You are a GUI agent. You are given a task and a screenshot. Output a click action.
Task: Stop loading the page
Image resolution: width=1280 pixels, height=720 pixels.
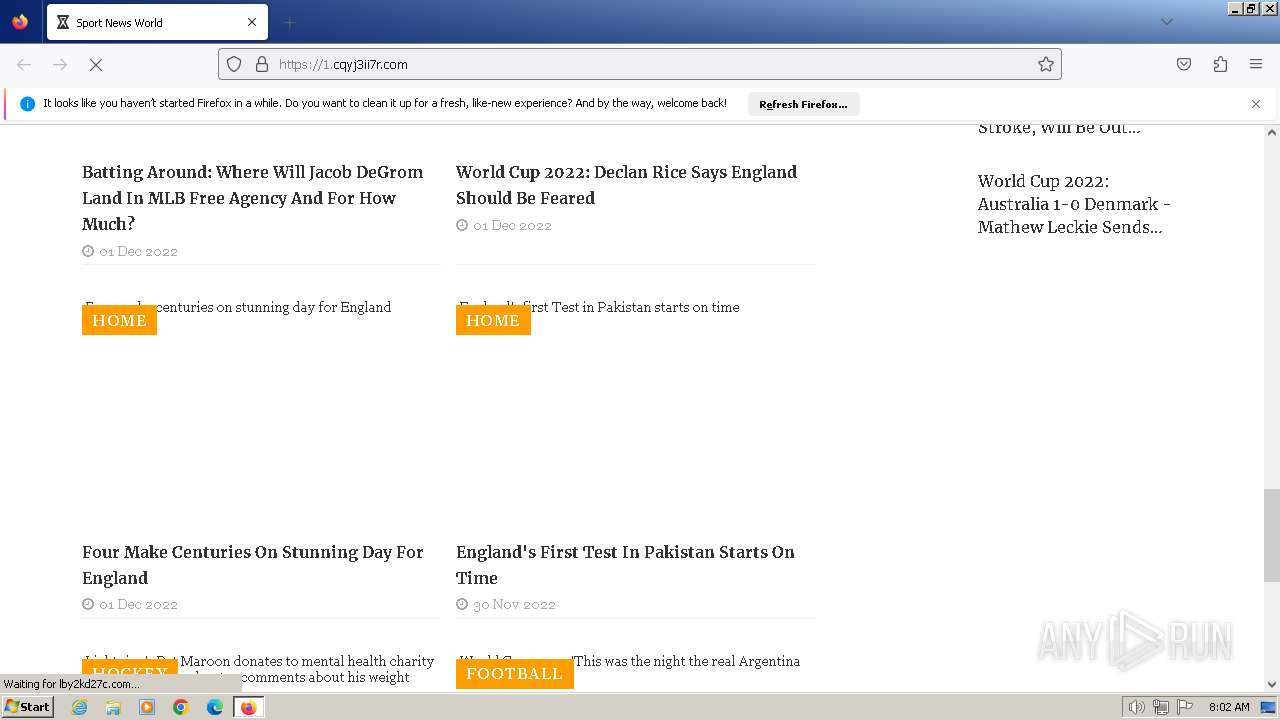pos(96,64)
